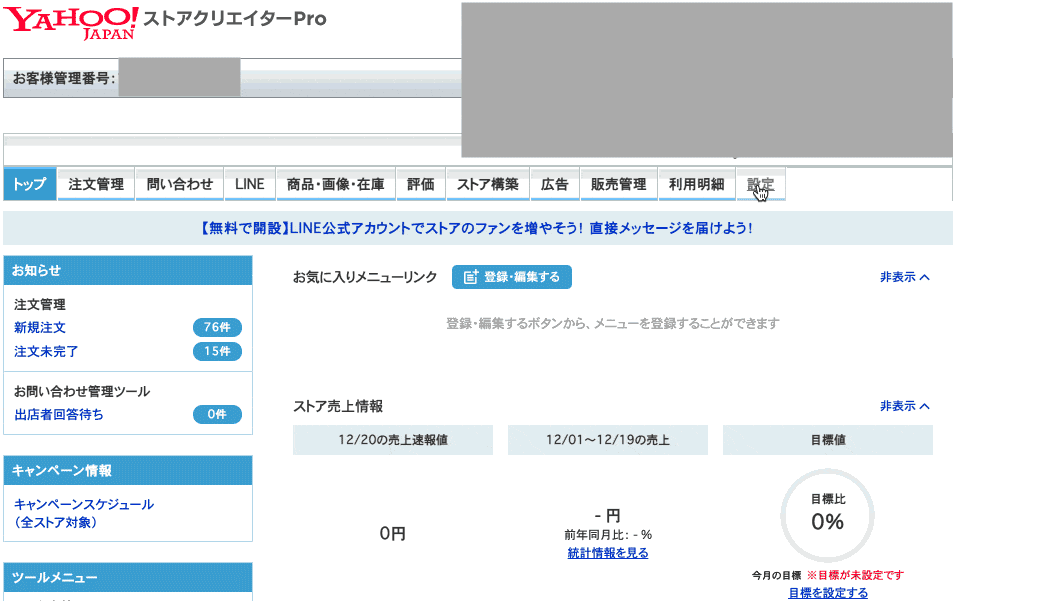Open the 設定 tab
Viewport: 1045px width, 601px height.
[761, 183]
